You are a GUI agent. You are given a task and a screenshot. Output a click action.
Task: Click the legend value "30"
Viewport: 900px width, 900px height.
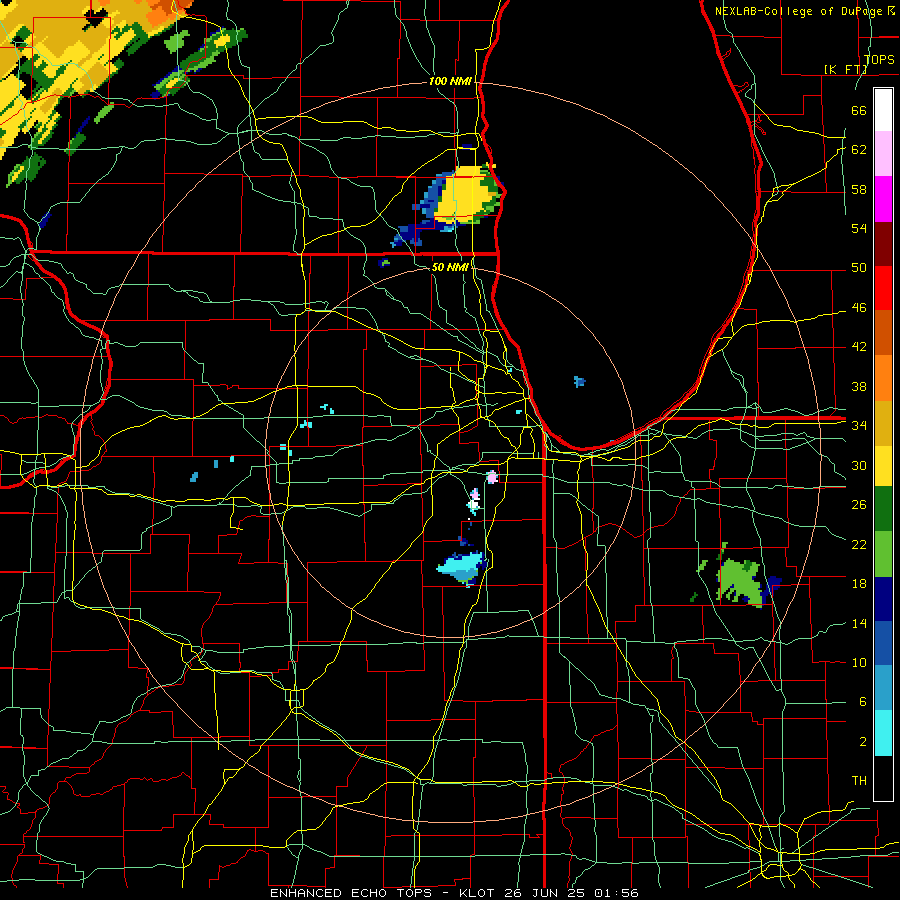859,465
